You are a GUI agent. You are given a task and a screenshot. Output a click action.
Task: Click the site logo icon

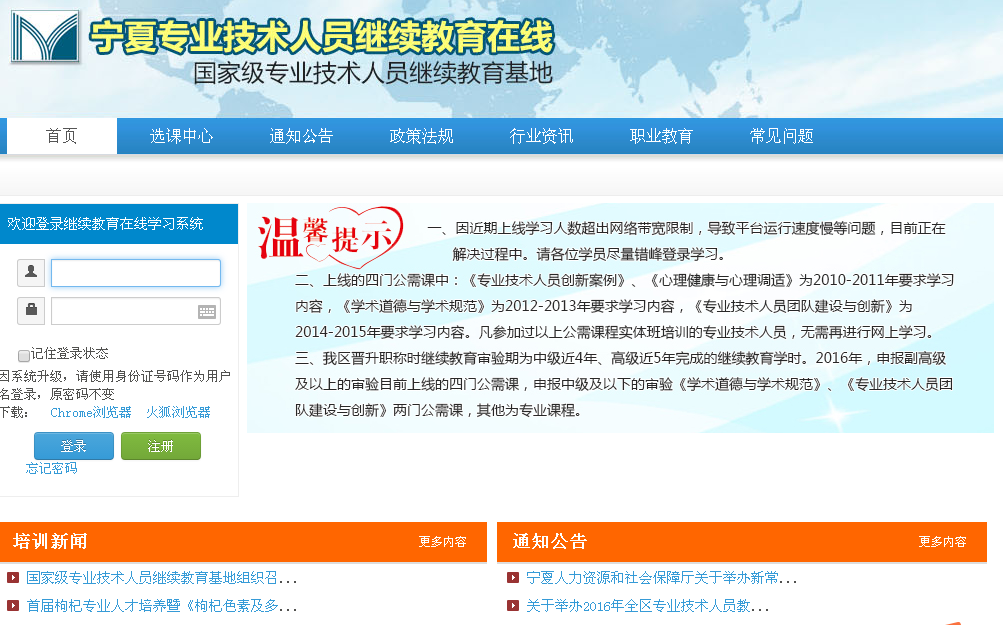click(45, 36)
